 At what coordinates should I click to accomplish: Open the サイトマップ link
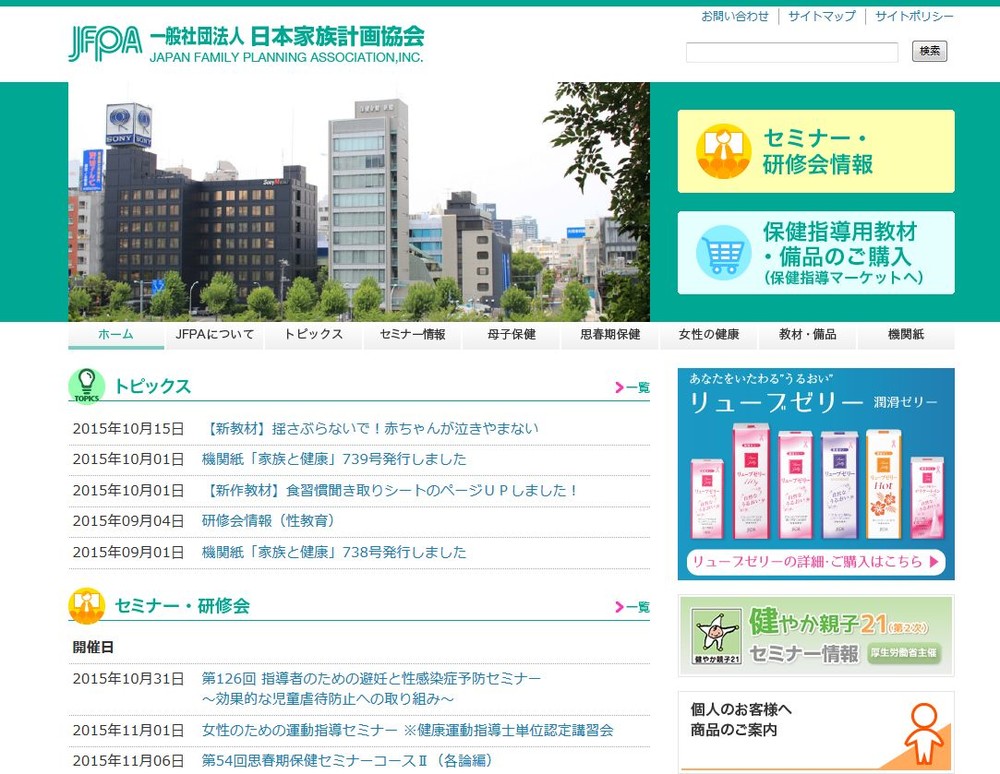click(x=821, y=16)
